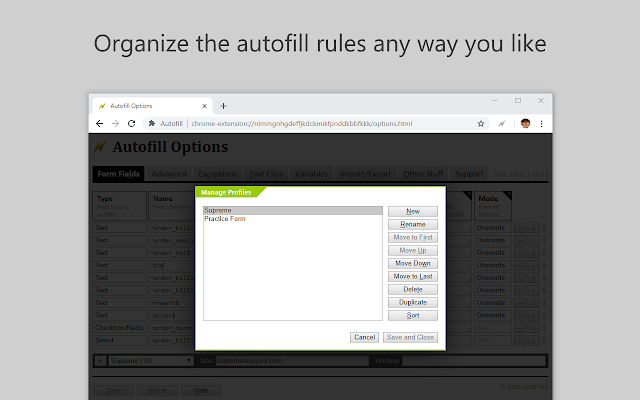Open a new browser tab with plus
The height and width of the screenshot is (400, 640).
coord(223,106)
